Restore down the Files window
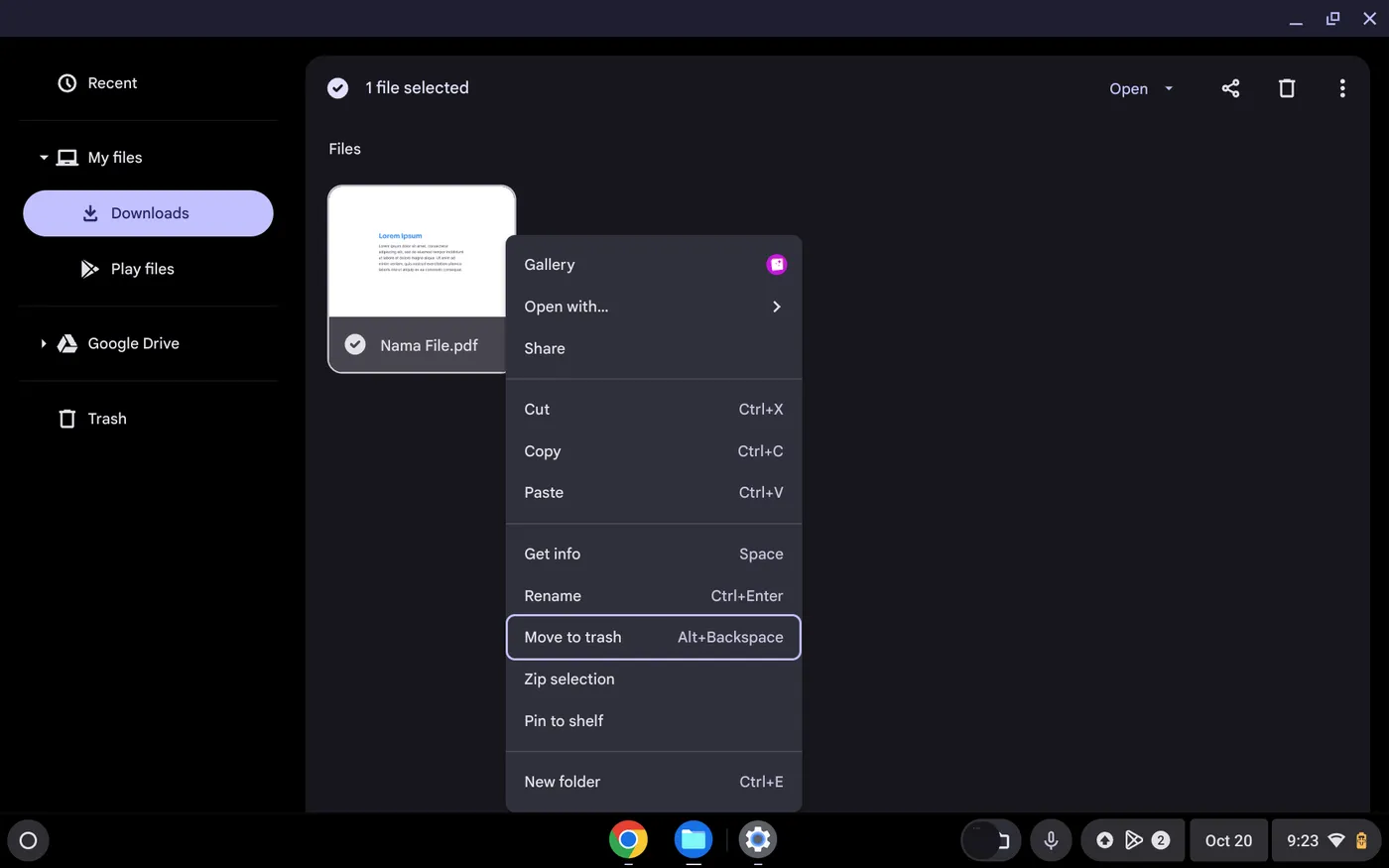The image size is (1389, 868). [1332, 19]
